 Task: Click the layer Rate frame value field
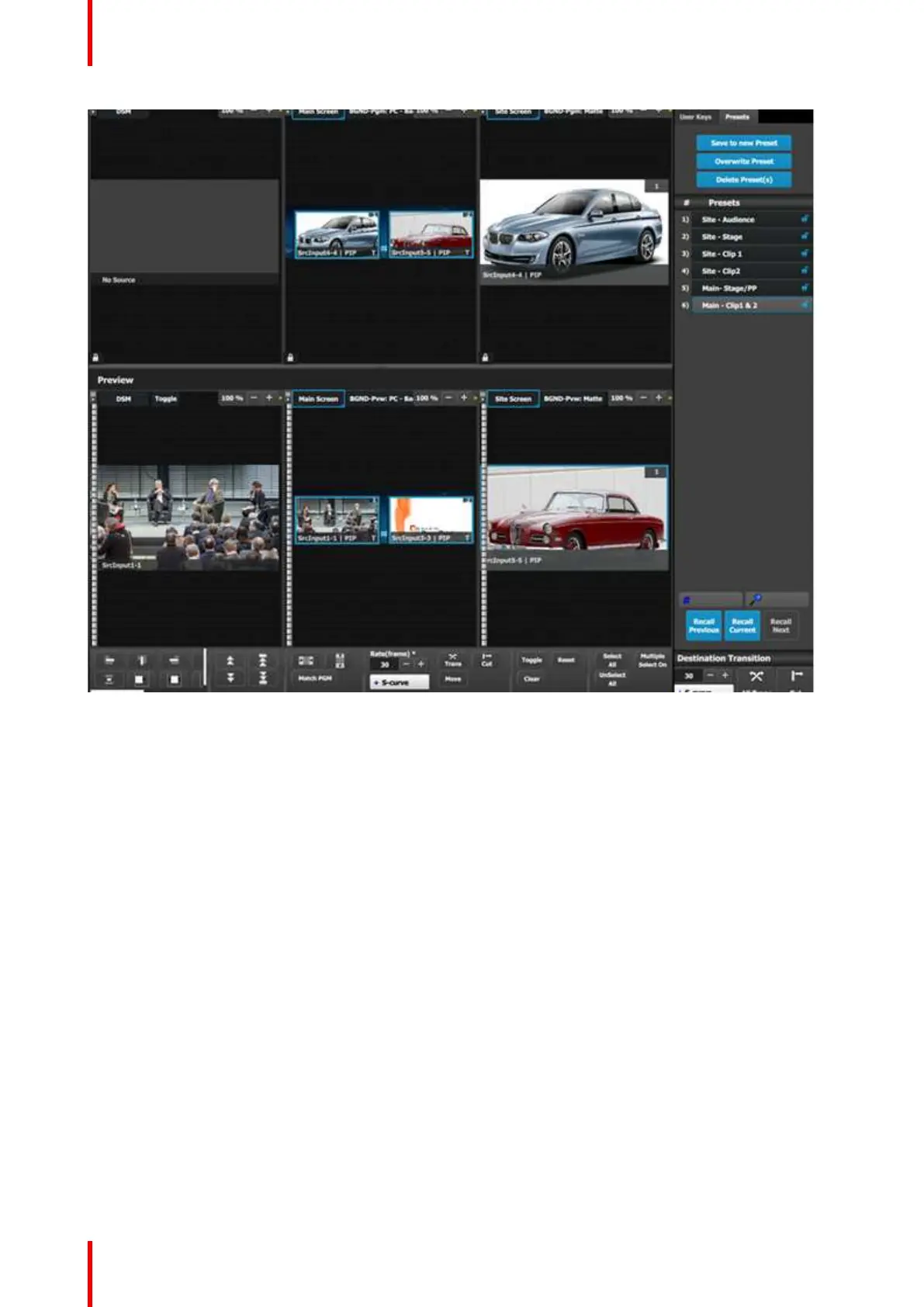(384, 665)
